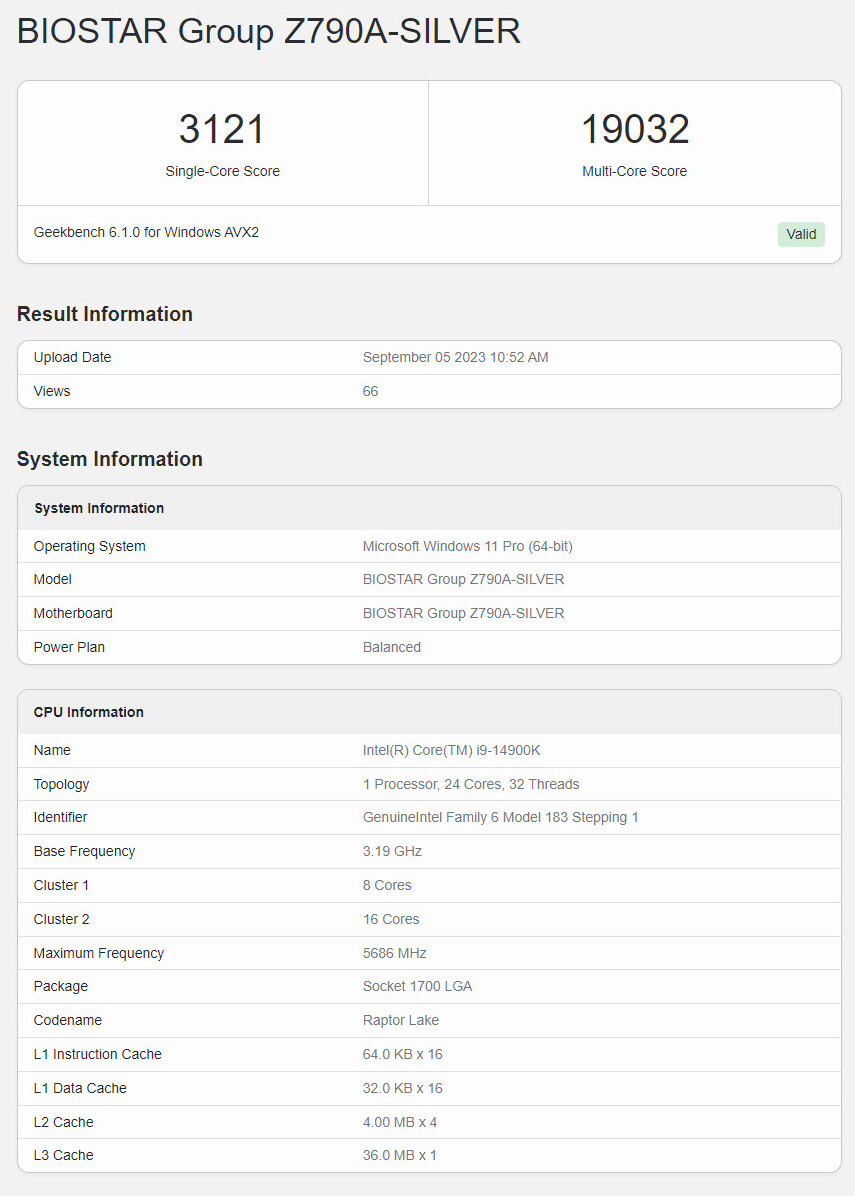Viewport: 855px width, 1196px height.
Task: Click the Cluster 1 label
Action: pos(61,886)
